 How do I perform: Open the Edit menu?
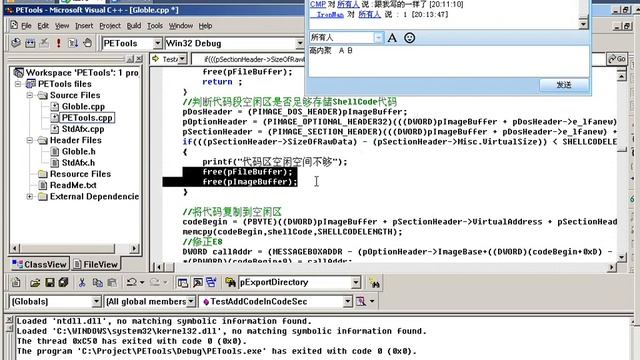click(x=43, y=26)
